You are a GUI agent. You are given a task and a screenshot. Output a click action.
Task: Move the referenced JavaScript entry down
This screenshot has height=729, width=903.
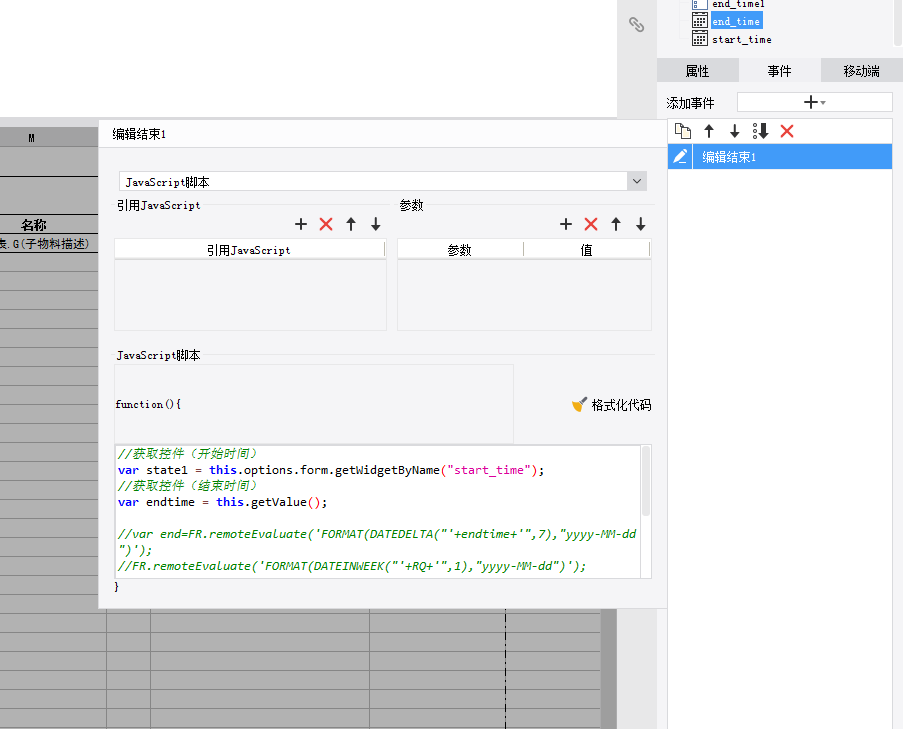[x=375, y=224]
